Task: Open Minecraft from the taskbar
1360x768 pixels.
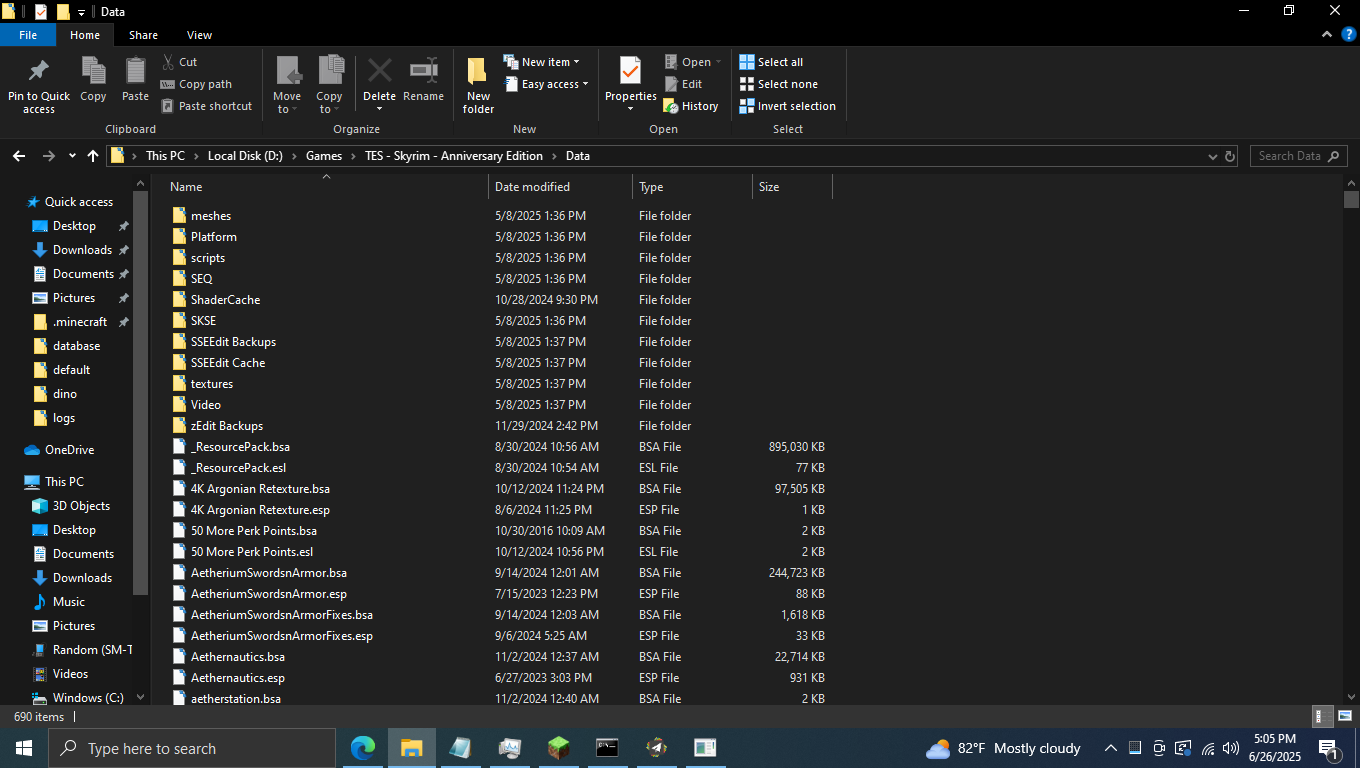Action: coord(558,748)
